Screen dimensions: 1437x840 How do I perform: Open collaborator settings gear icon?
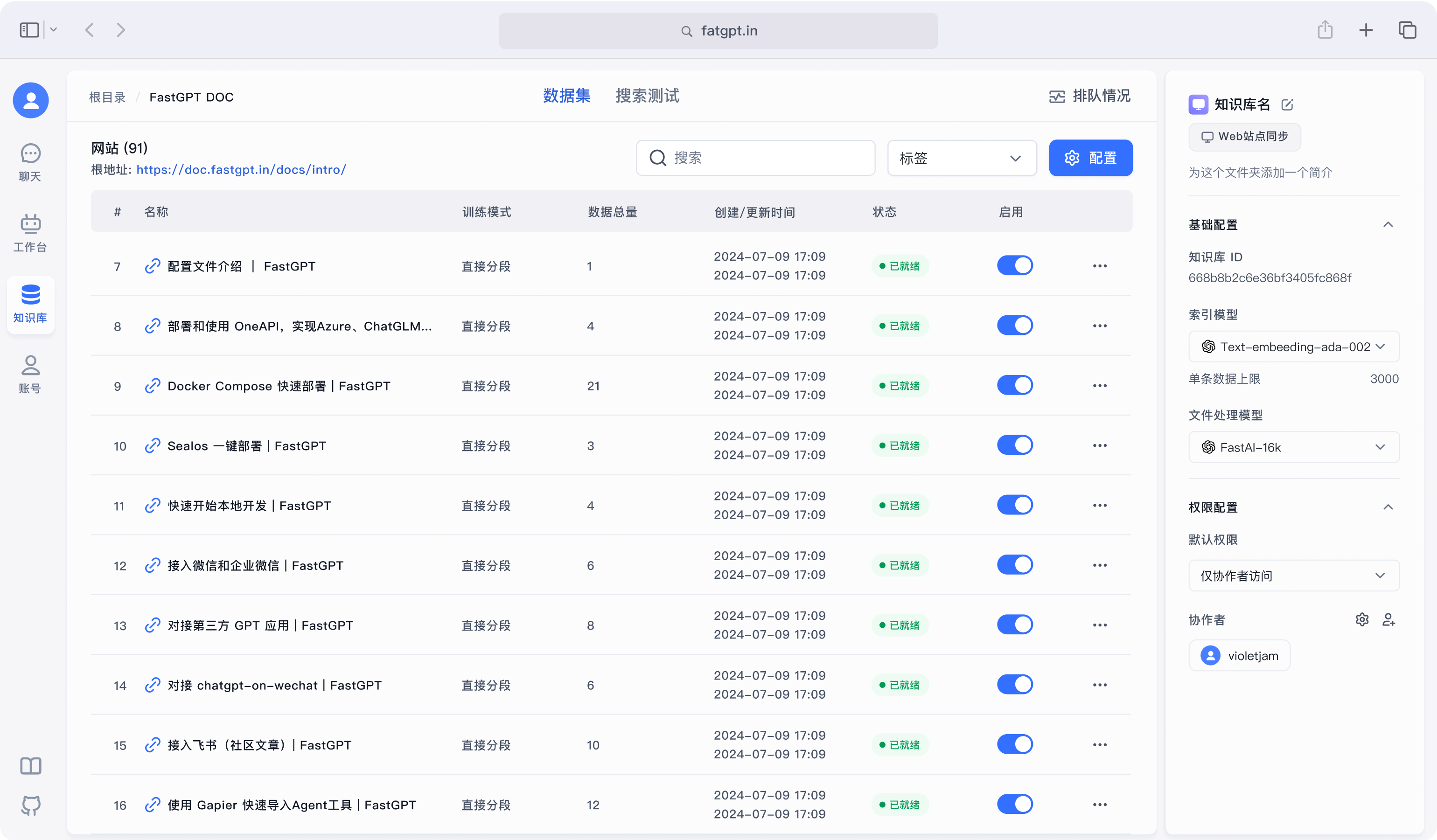pos(1362,619)
